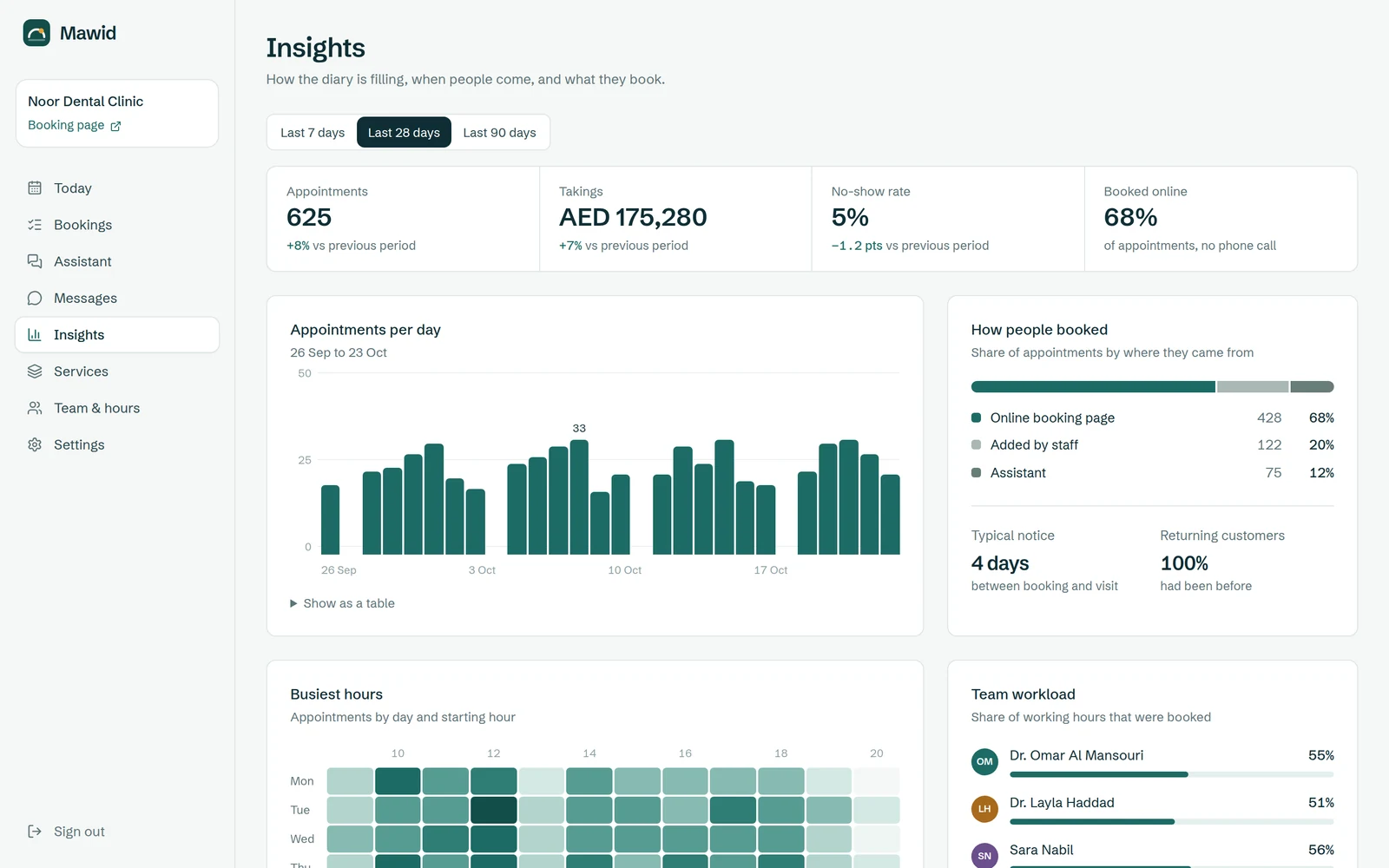Go to Today in the sidebar
The height and width of the screenshot is (868, 1389).
click(x=117, y=188)
